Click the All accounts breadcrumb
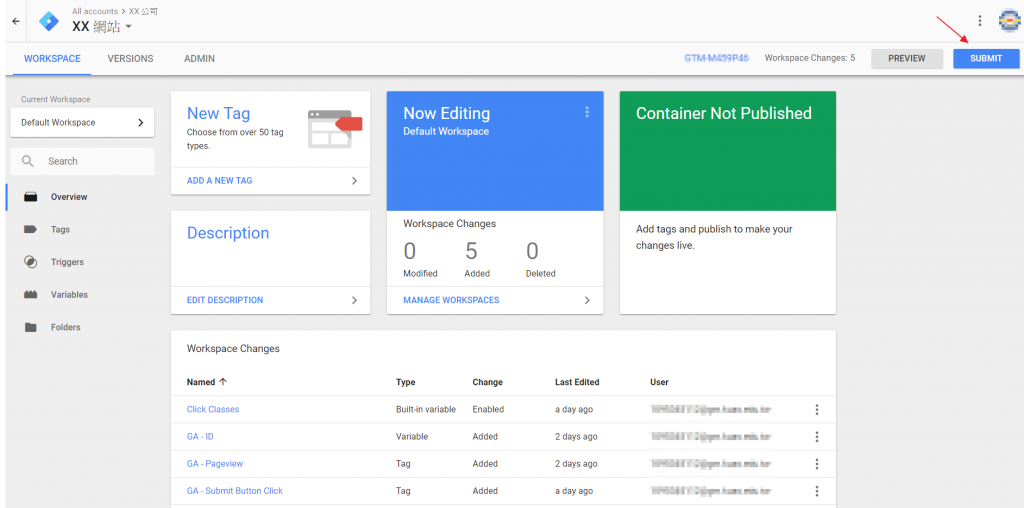1024x508 pixels. (95, 11)
